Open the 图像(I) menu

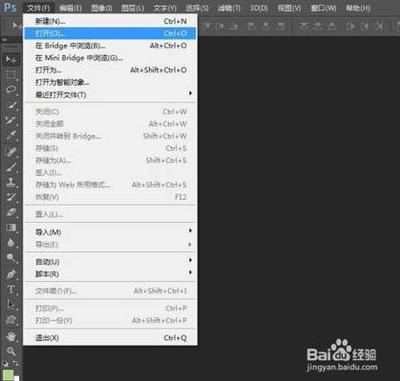coord(102,8)
